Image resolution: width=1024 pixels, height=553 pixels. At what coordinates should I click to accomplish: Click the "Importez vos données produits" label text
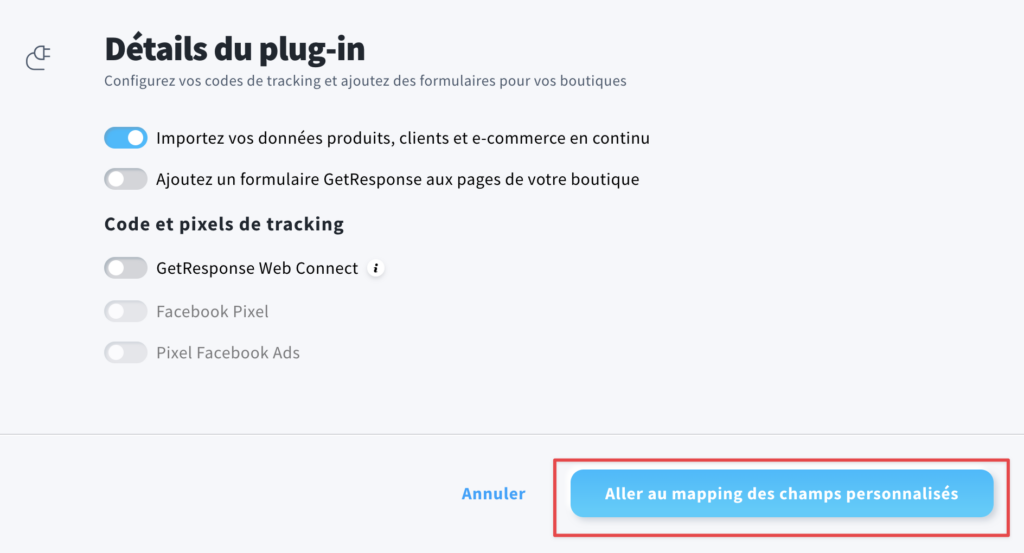[402, 138]
